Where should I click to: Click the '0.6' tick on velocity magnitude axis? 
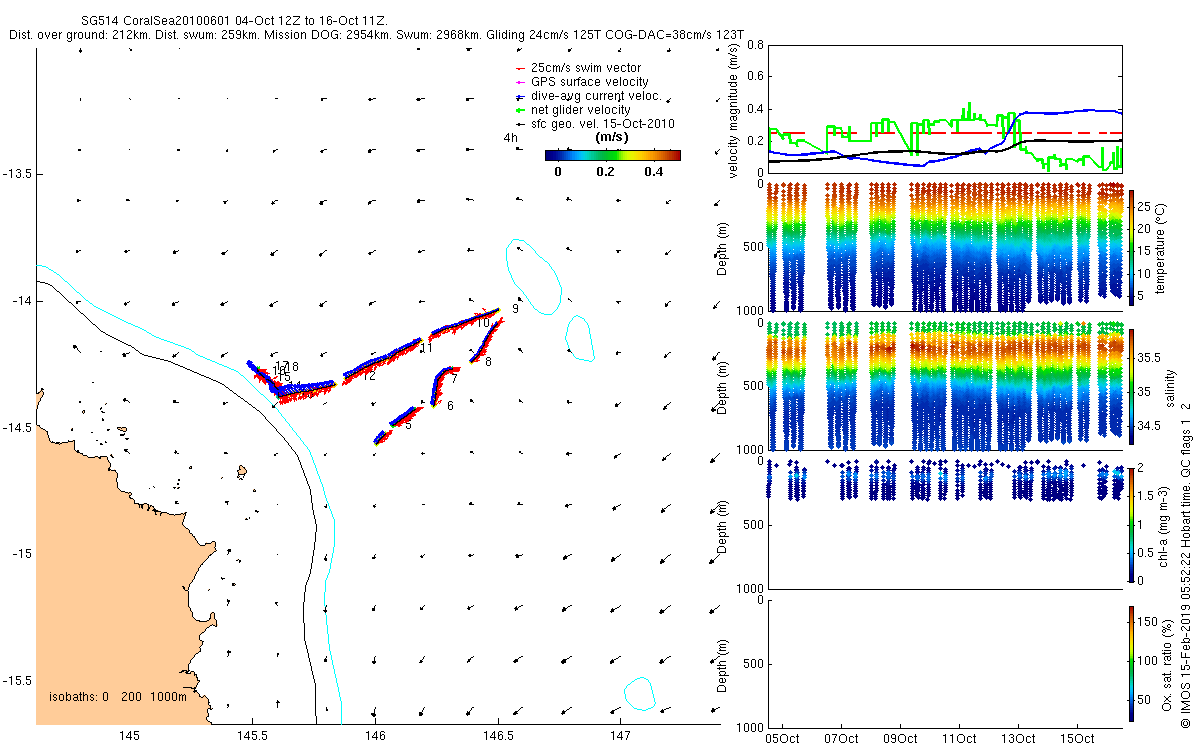point(755,77)
